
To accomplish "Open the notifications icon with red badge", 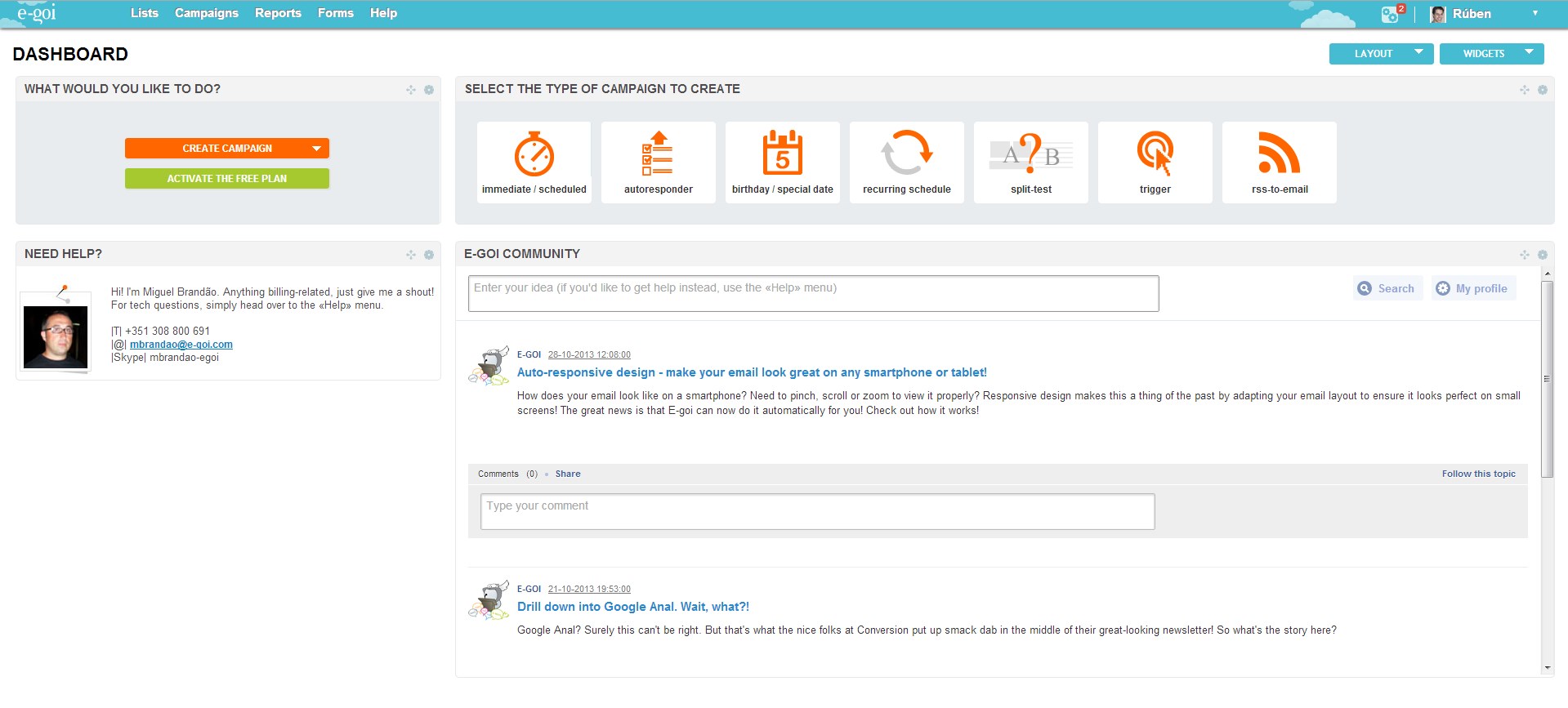I will (1391, 14).
